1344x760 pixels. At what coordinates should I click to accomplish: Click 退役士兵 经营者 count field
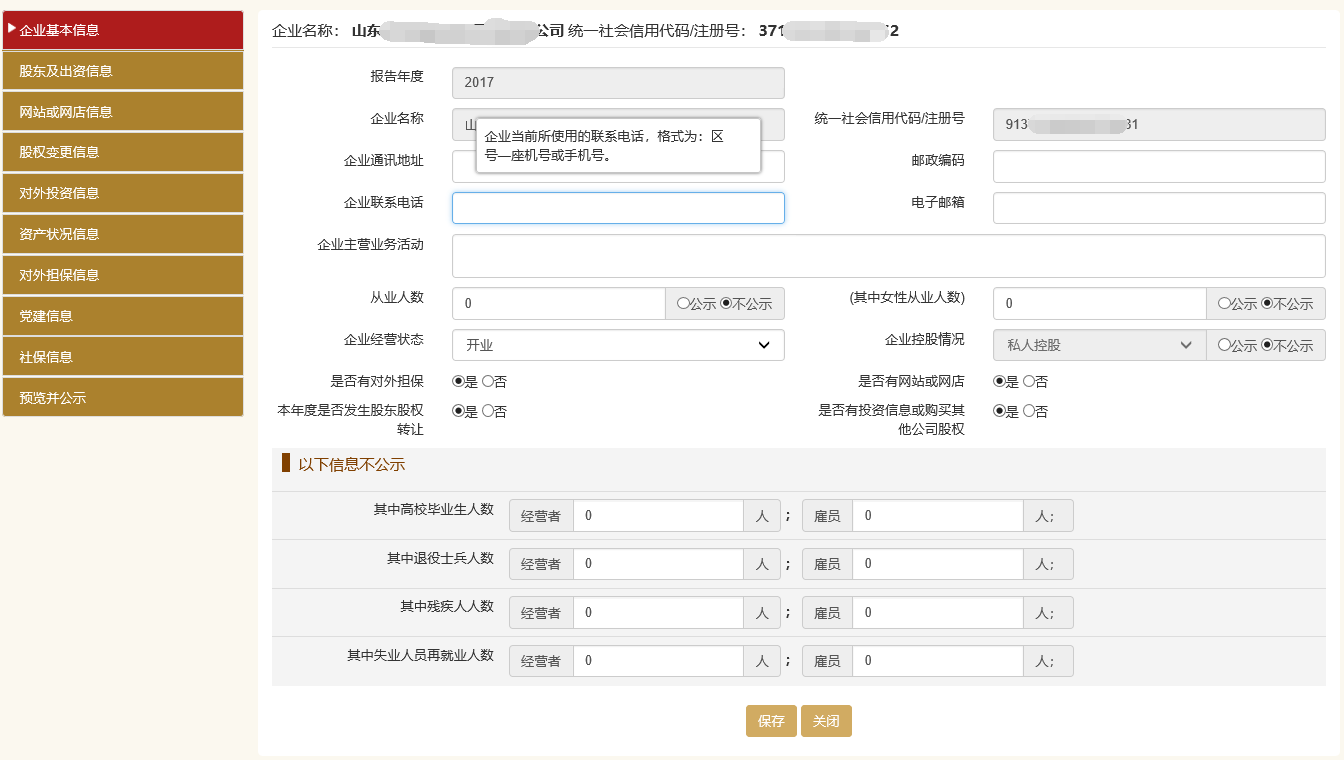(x=658, y=564)
